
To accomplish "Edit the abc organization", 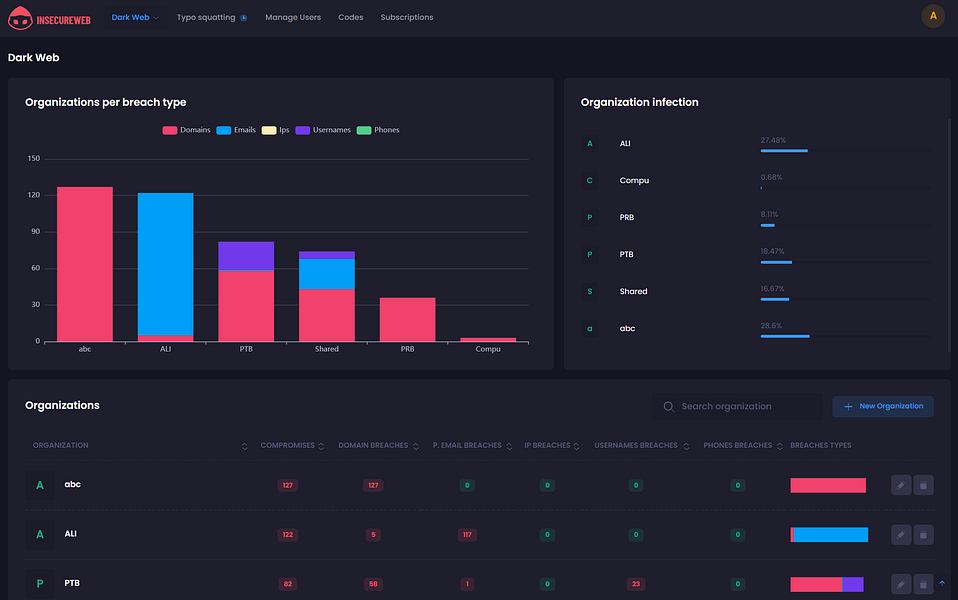I will coord(901,485).
